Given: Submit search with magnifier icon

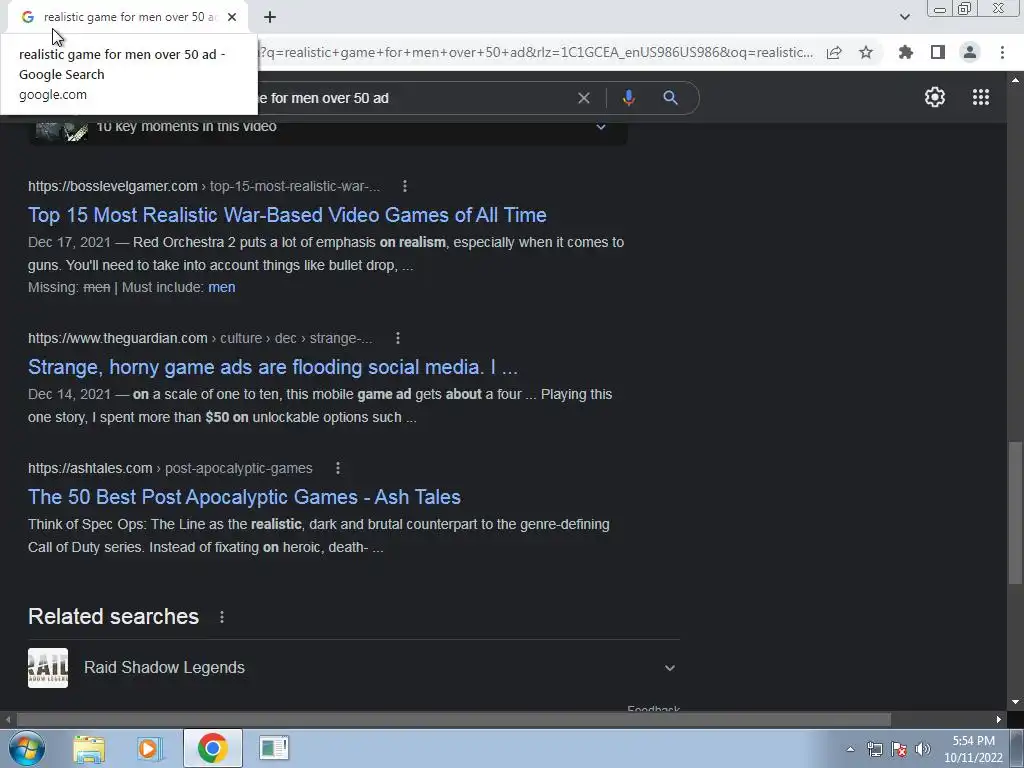Looking at the screenshot, I should [671, 98].
